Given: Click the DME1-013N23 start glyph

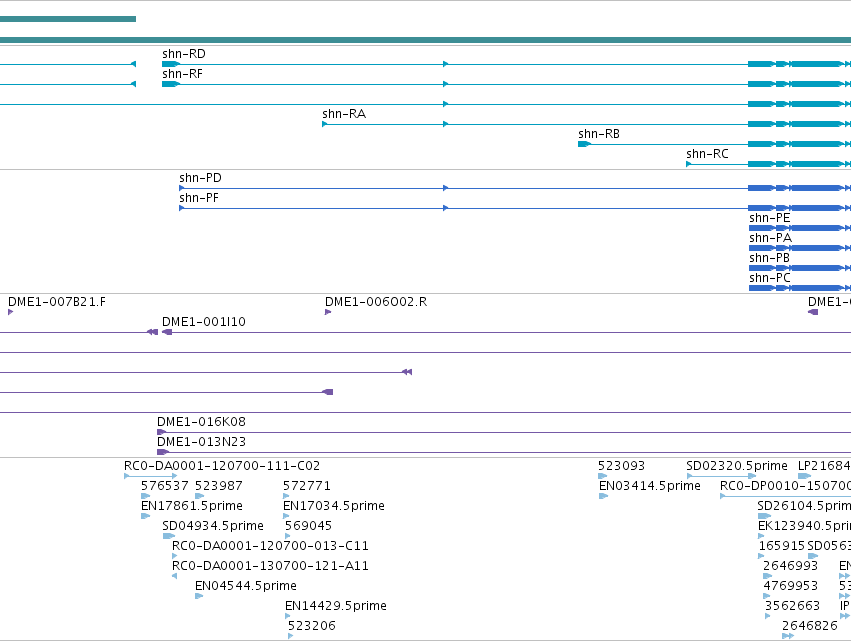Looking at the screenshot, I should (163, 452).
